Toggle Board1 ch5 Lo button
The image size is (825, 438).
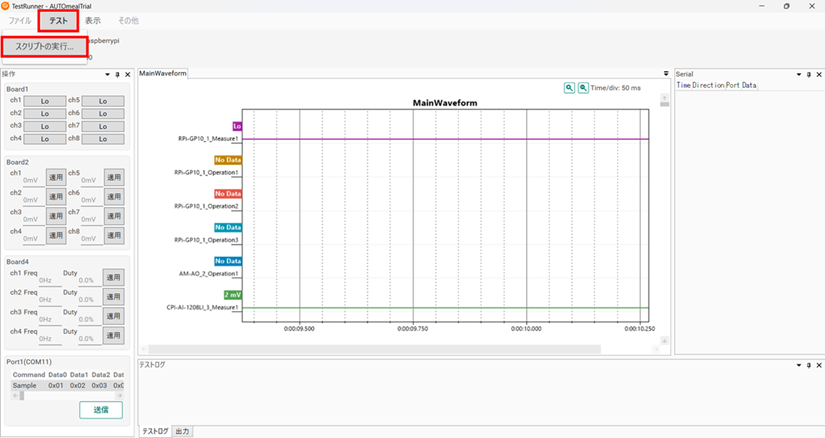pyautogui.click(x=103, y=101)
